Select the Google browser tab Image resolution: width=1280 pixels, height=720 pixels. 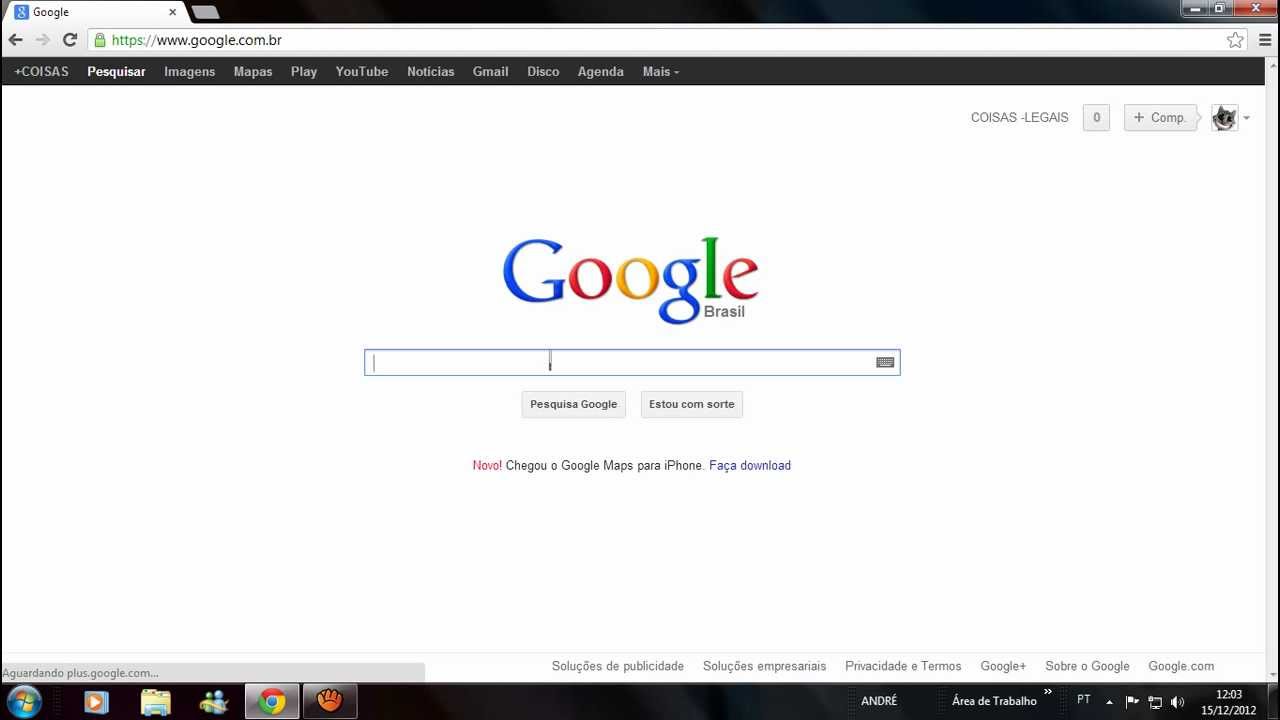(x=95, y=12)
